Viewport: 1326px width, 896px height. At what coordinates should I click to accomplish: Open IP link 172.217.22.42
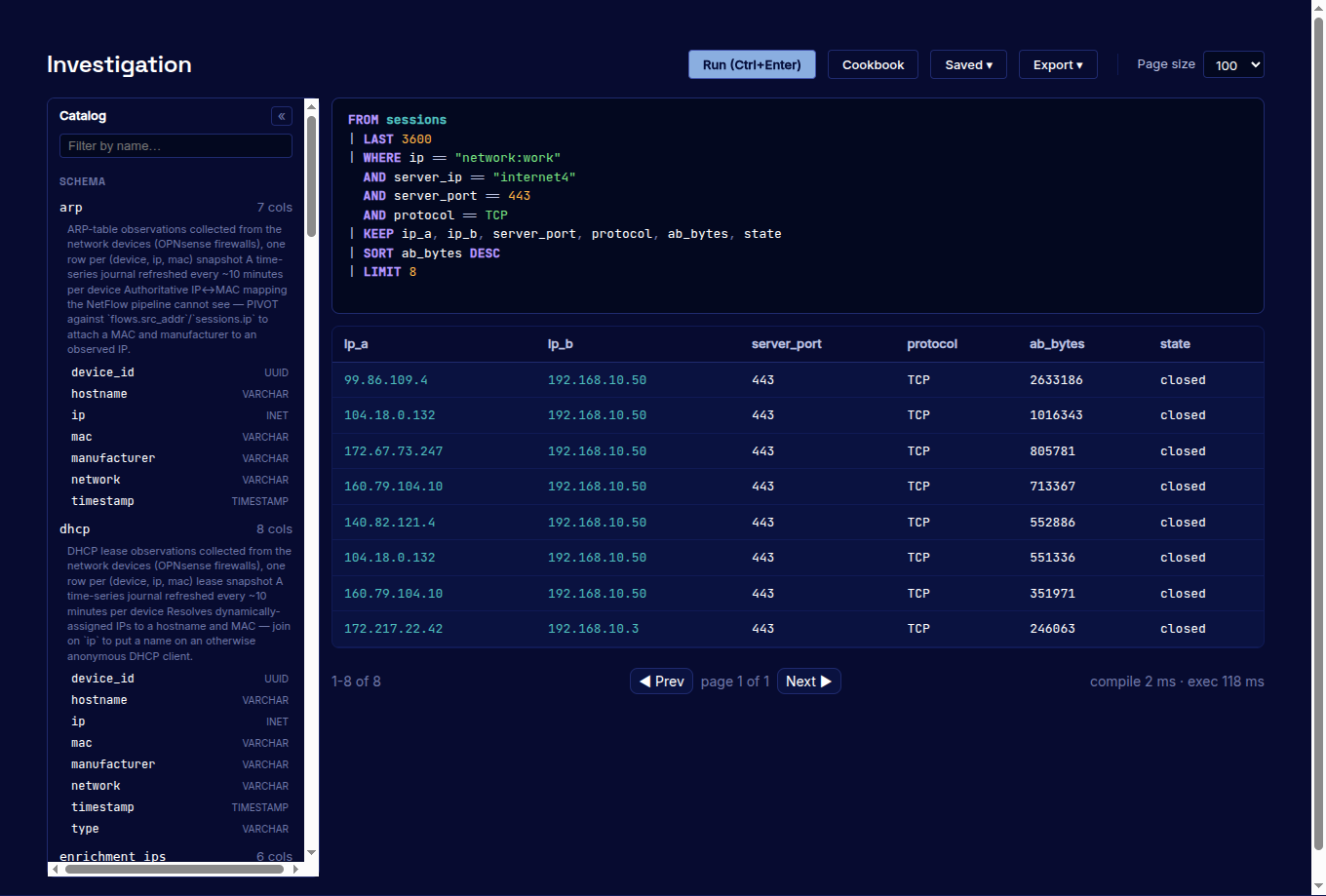tap(394, 629)
